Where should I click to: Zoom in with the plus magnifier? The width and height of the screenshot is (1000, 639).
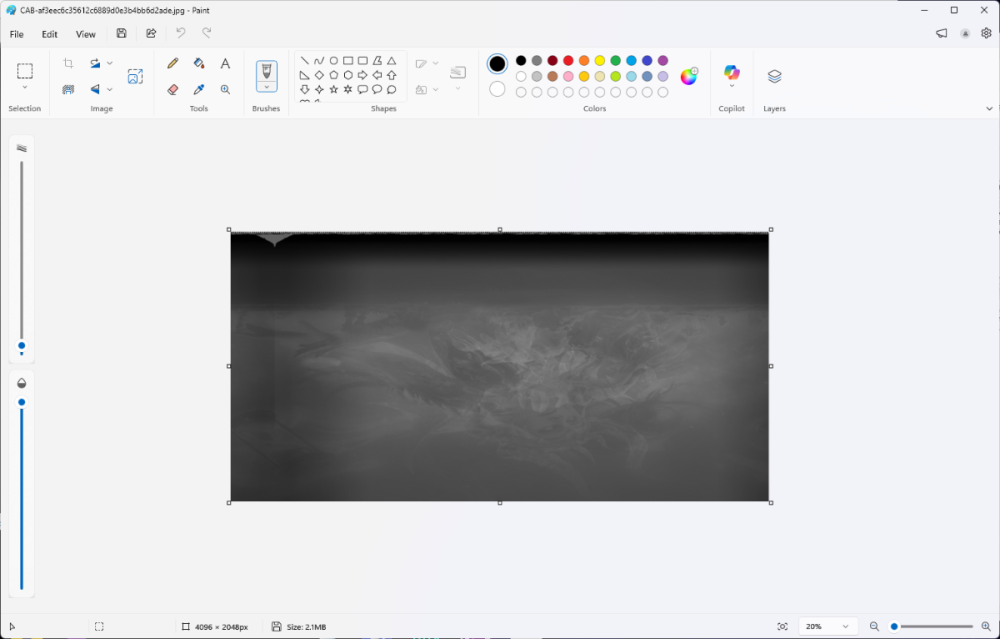pos(986,626)
